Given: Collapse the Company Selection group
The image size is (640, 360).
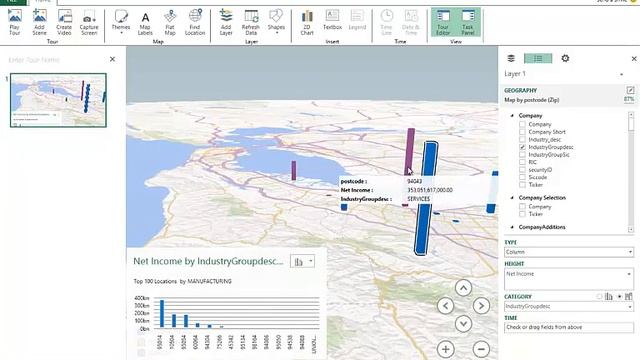Looking at the screenshot, I should pos(512,198).
